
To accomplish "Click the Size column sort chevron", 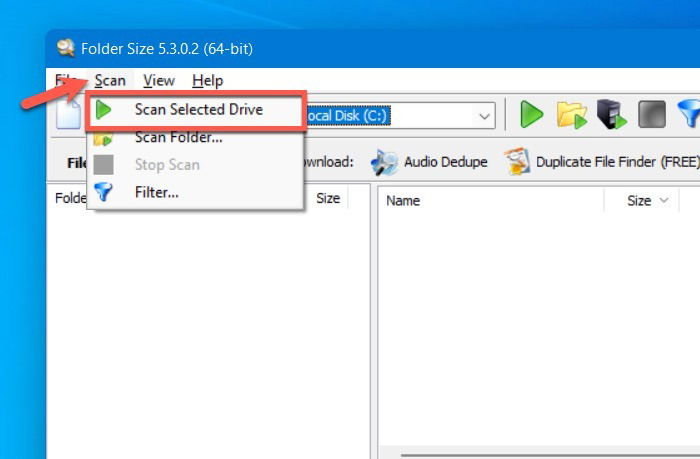I will pos(664,200).
